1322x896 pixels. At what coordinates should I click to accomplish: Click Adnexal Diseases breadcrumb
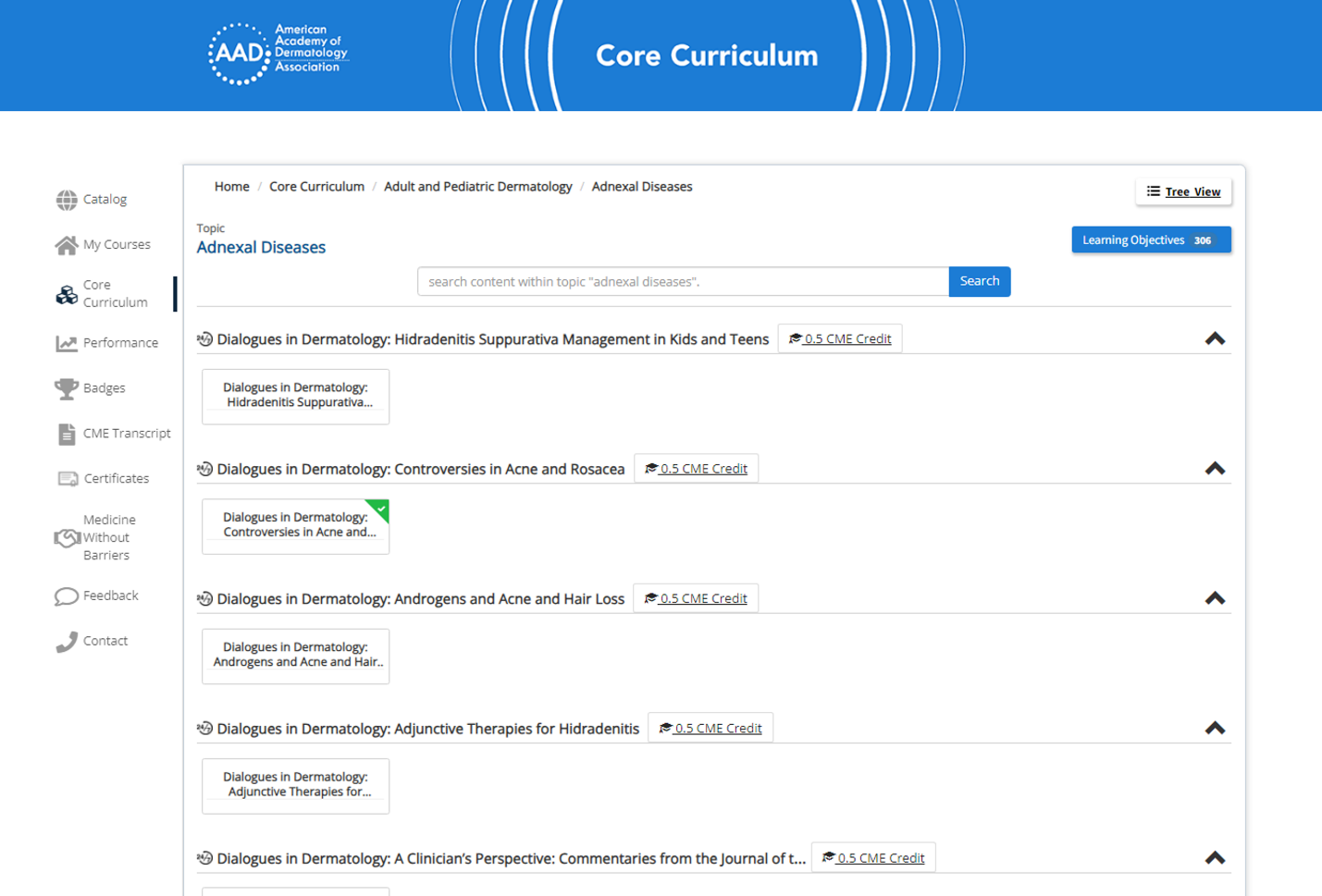pyautogui.click(x=642, y=187)
